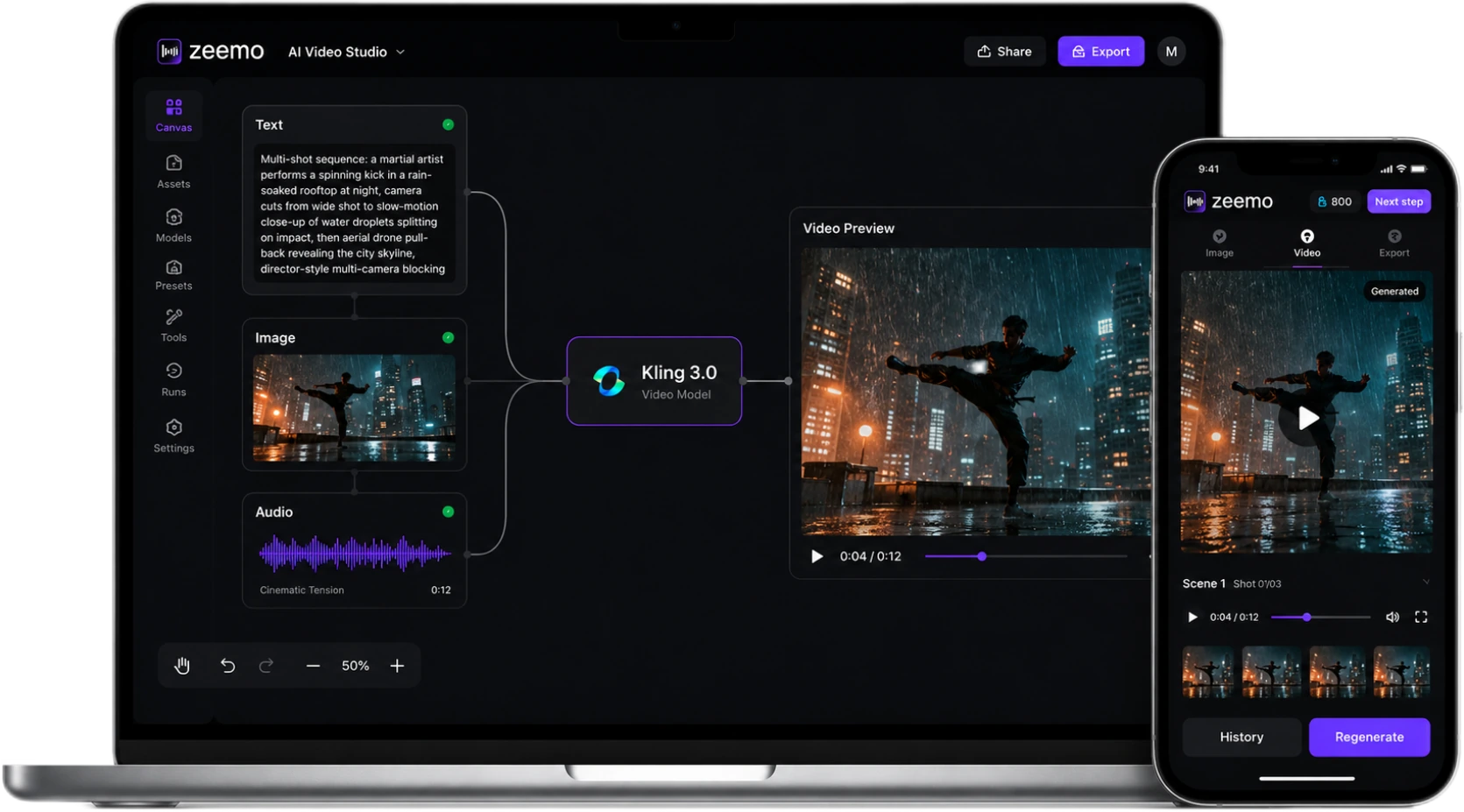Tap the large play overlay on the phone video
The image size is (1464, 812).
1307,419
